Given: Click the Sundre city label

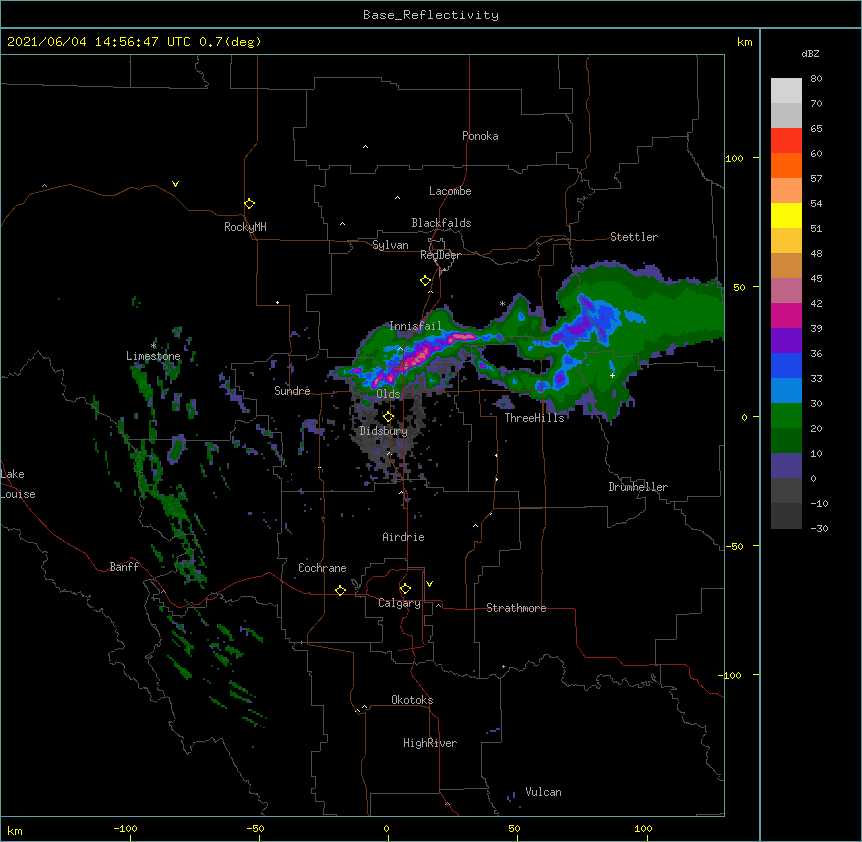Looking at the screenshot, I should tap(292, 391).
